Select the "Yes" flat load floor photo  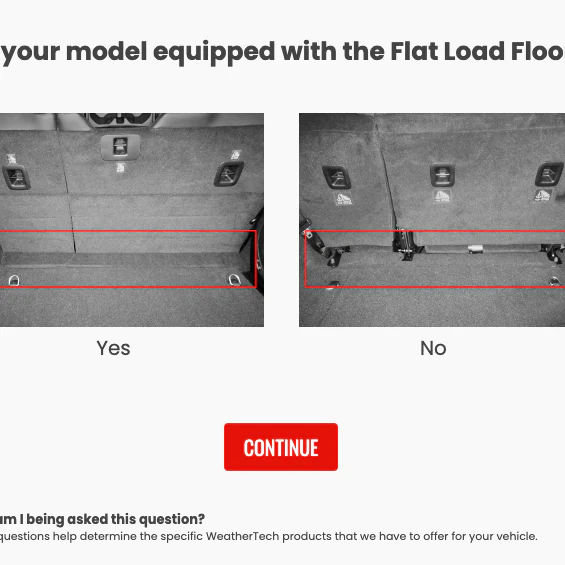132,220
